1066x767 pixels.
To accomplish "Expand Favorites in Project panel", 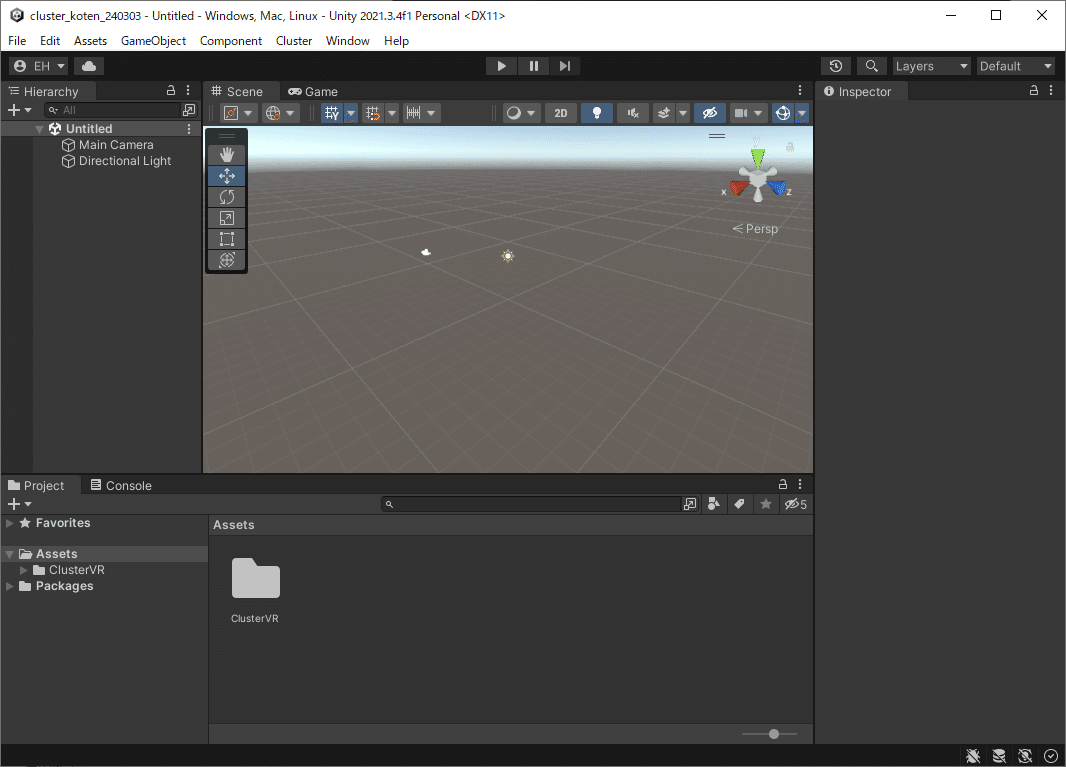I will (10, 523).
